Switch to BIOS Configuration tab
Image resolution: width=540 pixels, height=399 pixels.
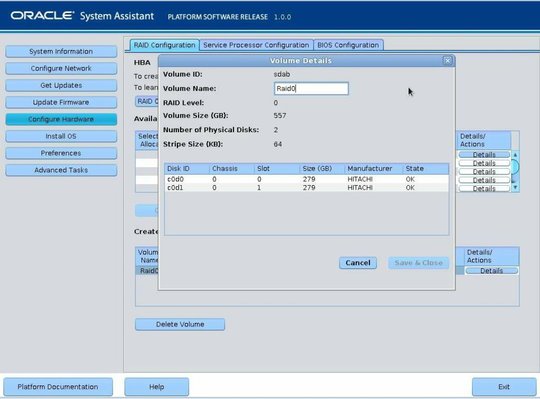(x=348, y=45)
